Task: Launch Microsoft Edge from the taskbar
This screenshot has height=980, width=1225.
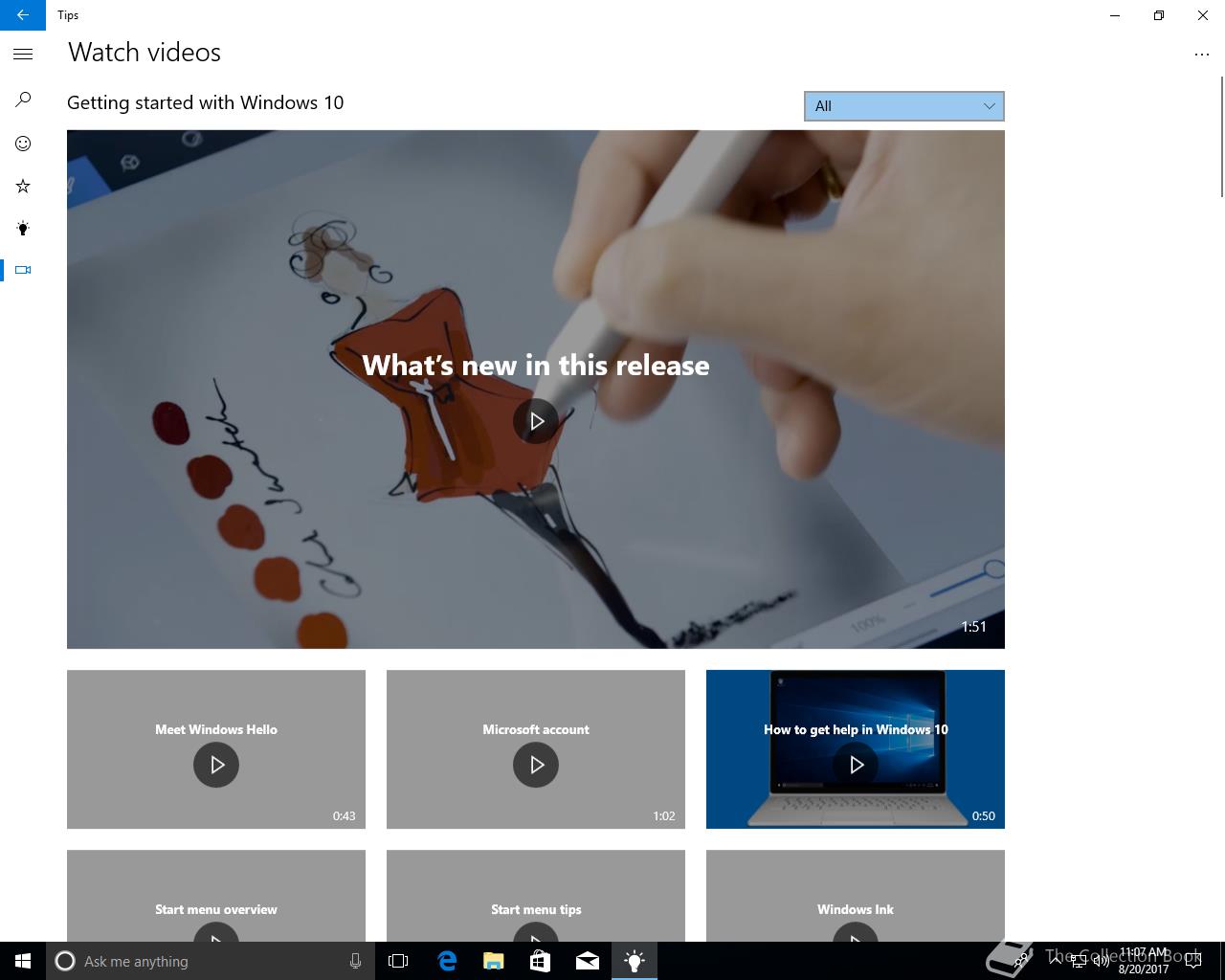Action: pyautogui.click(x=446, y=961)
